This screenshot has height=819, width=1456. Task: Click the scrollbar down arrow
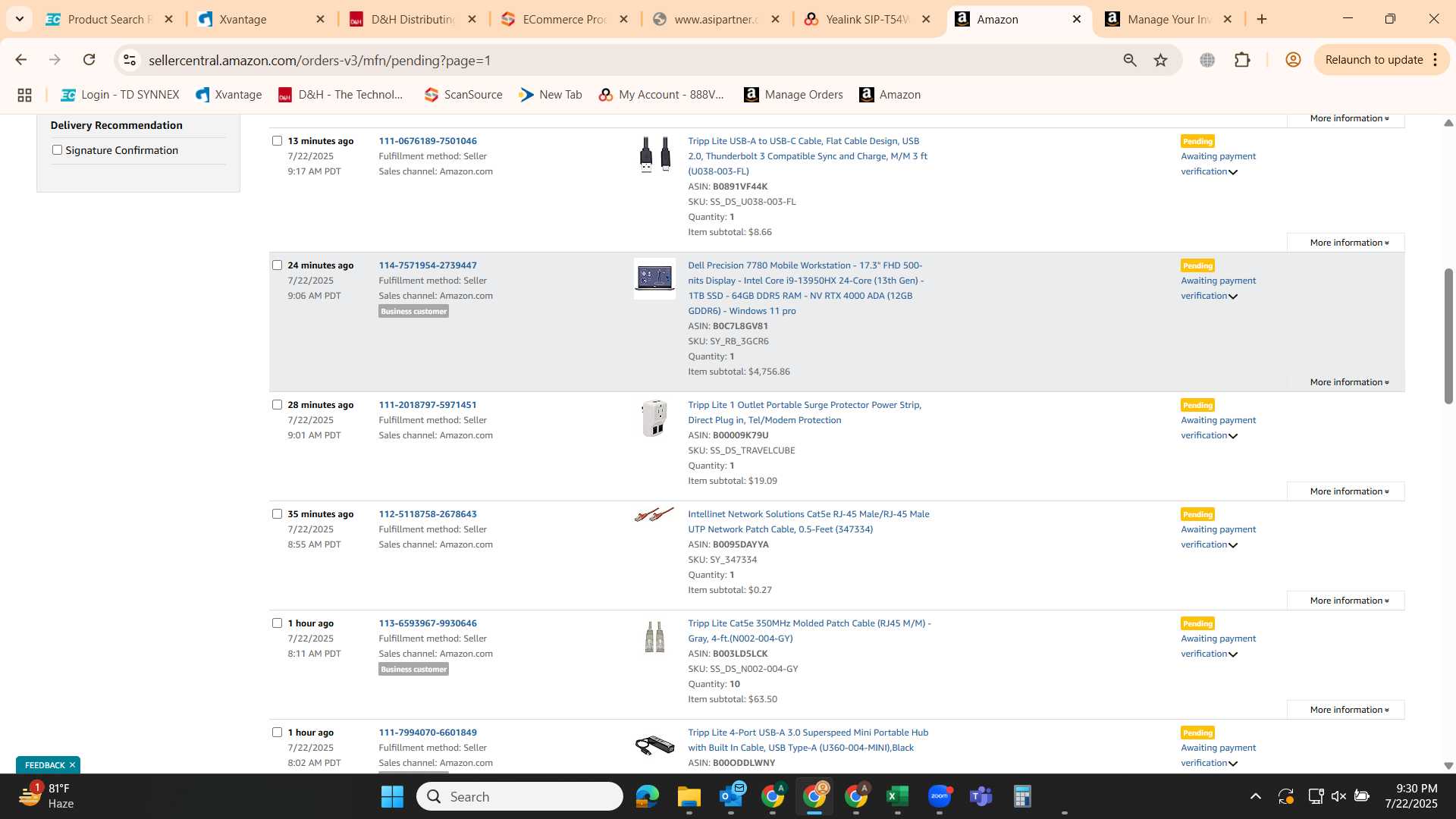point(1448,766)
